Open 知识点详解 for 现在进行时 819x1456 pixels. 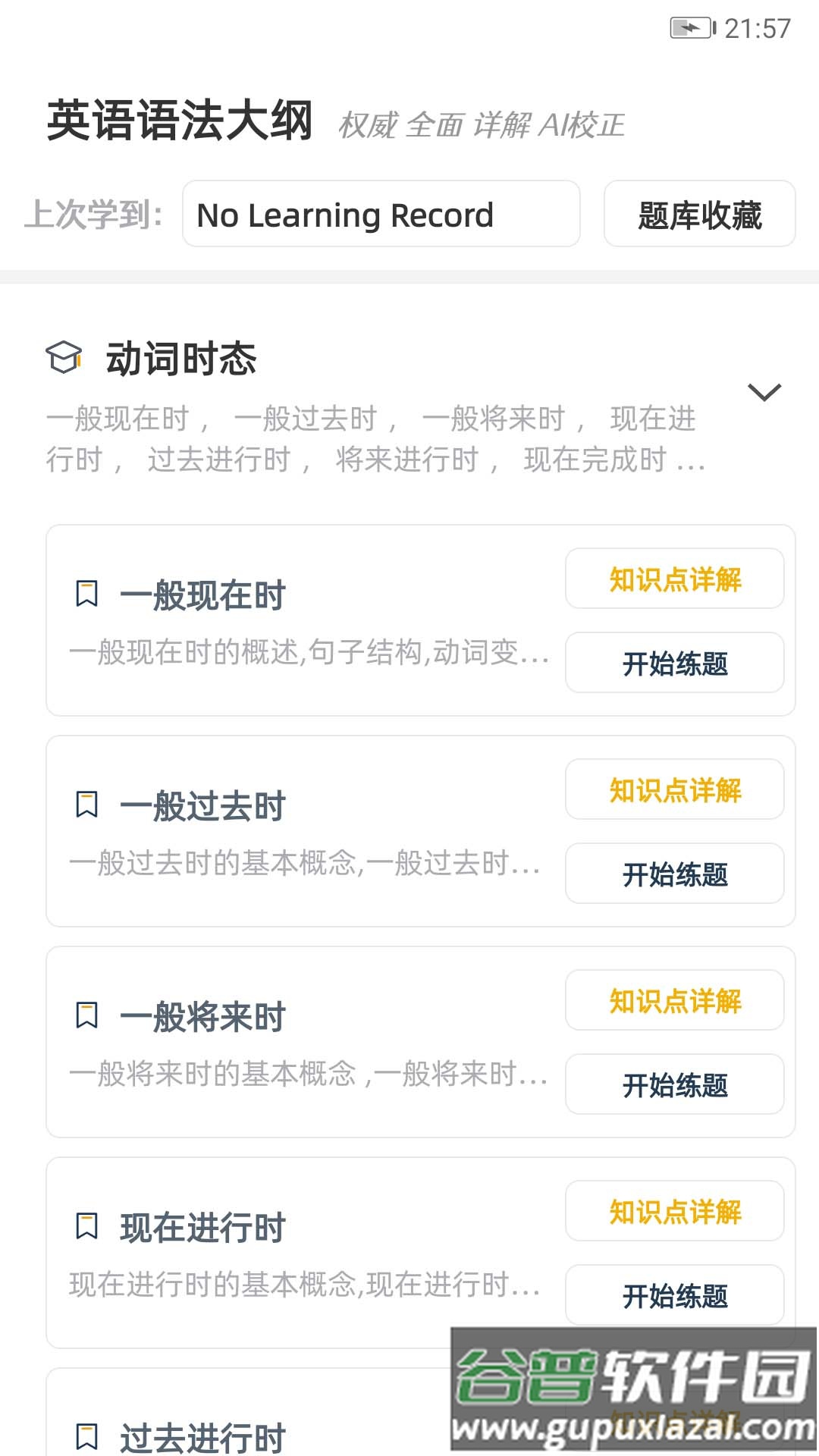coord(674,1212)
